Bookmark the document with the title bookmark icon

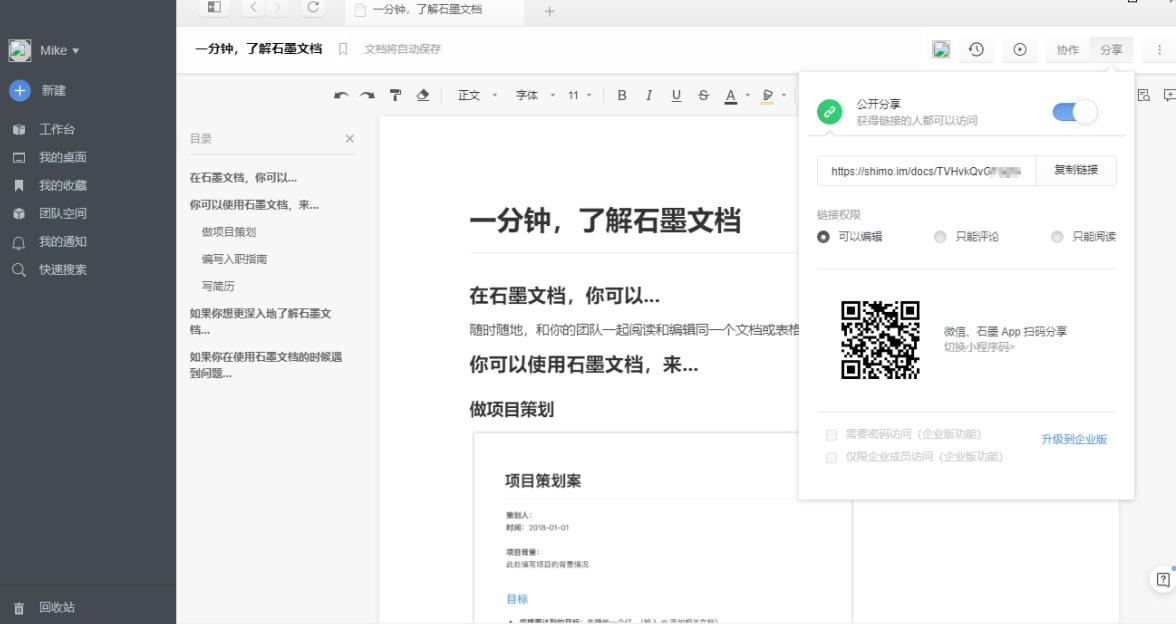point(343,49)
